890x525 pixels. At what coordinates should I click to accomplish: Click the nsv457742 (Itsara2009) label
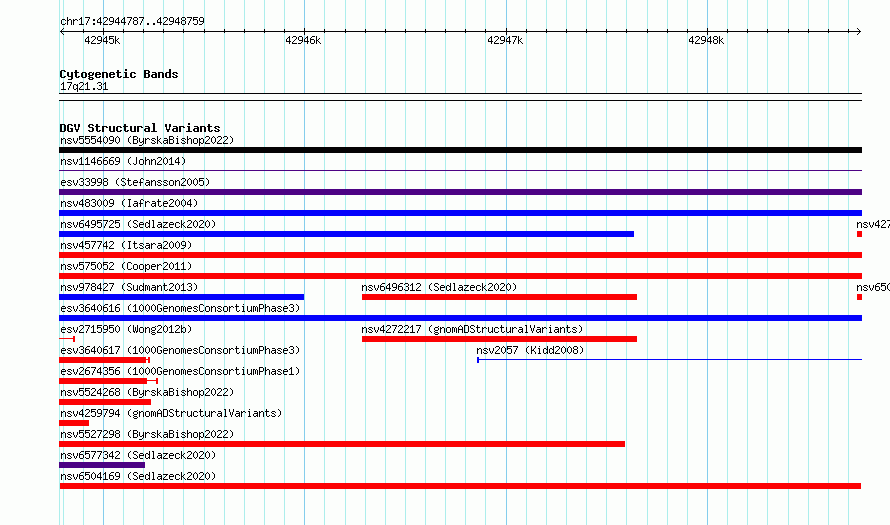click(x=126, y=245)
